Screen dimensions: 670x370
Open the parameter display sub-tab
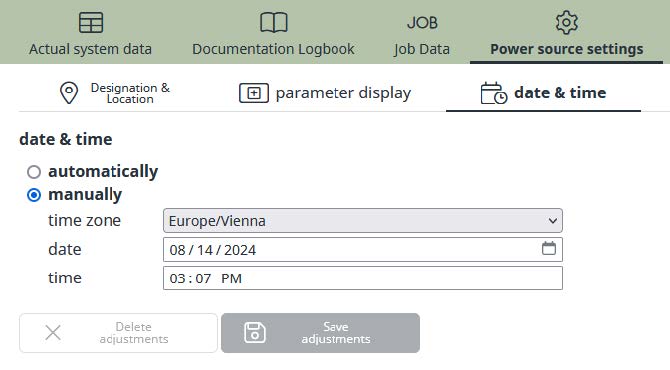pyautogui.click(x=325, y=93)
